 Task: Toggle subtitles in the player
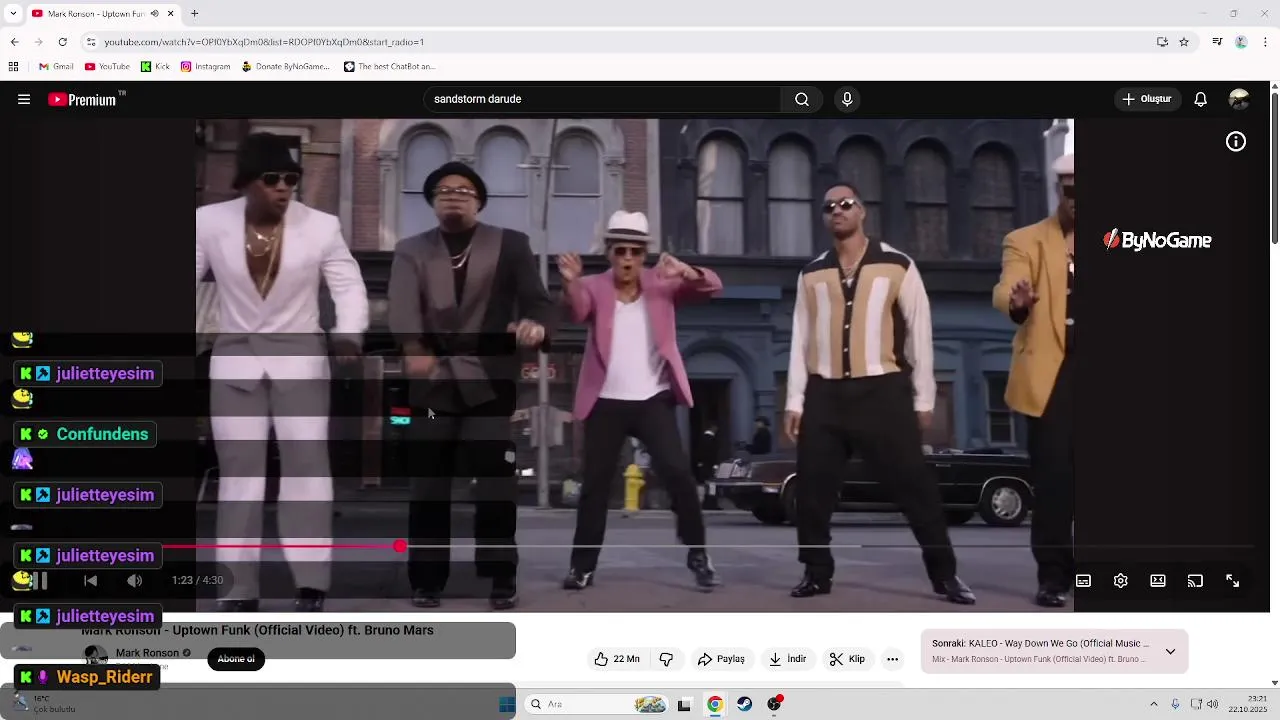tap(1083, 581)
